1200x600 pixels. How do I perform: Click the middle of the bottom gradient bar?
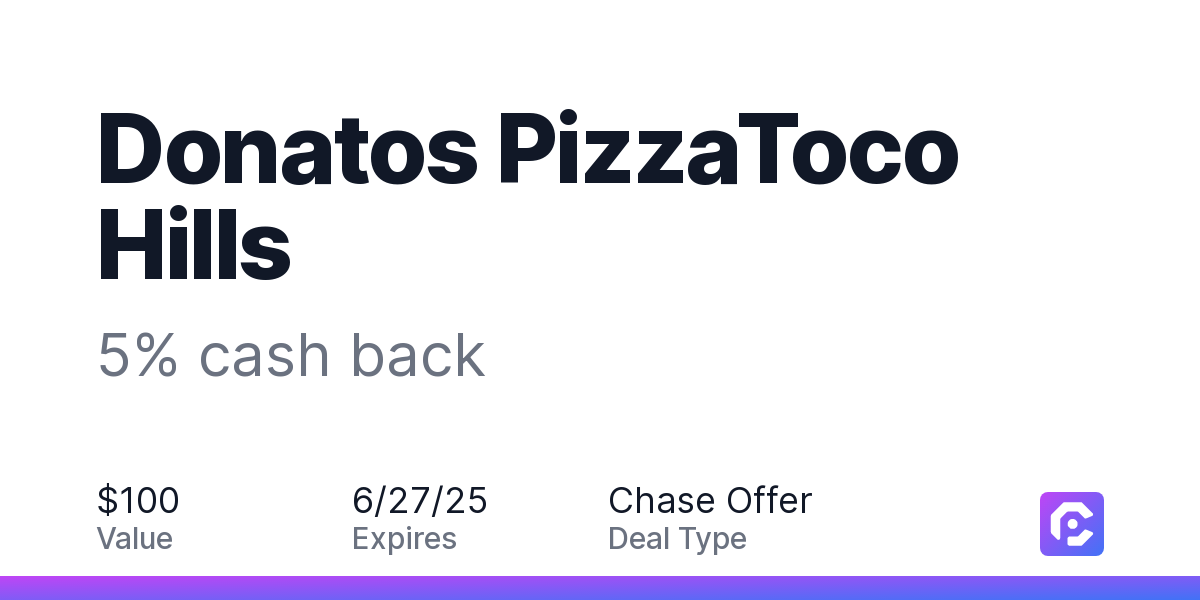600,588
